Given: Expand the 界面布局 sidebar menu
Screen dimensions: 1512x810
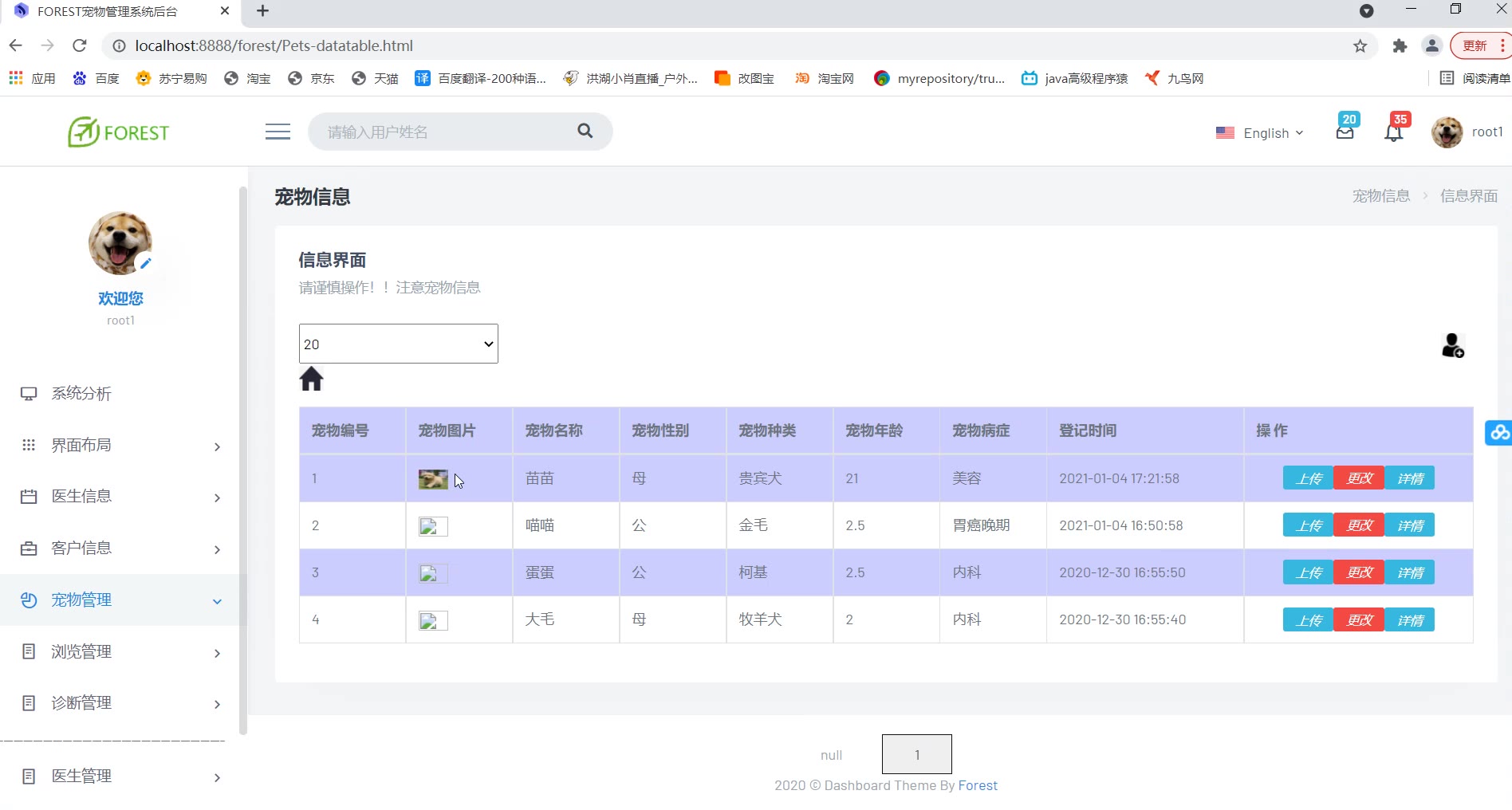Looking at the screenshot, I should [120, 446].
